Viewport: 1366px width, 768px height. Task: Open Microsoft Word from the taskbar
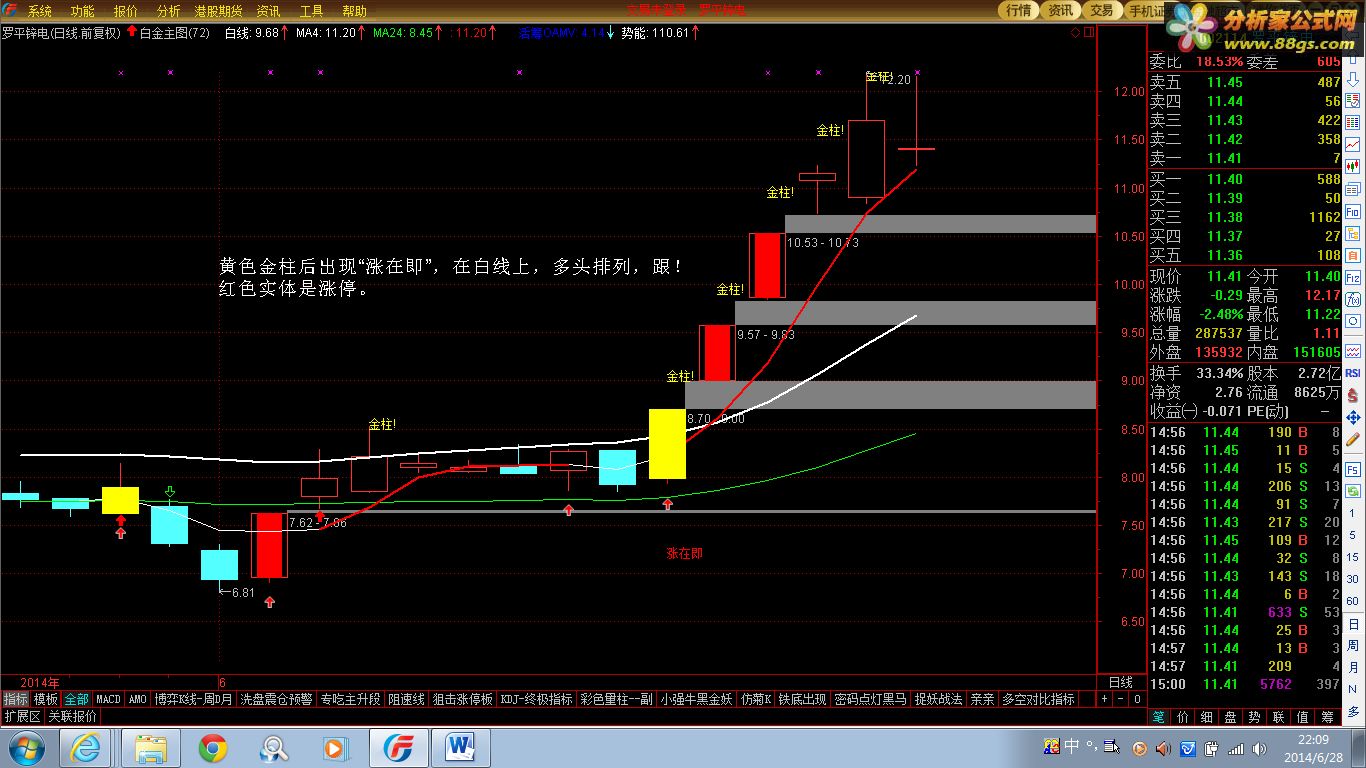[461, 748]
